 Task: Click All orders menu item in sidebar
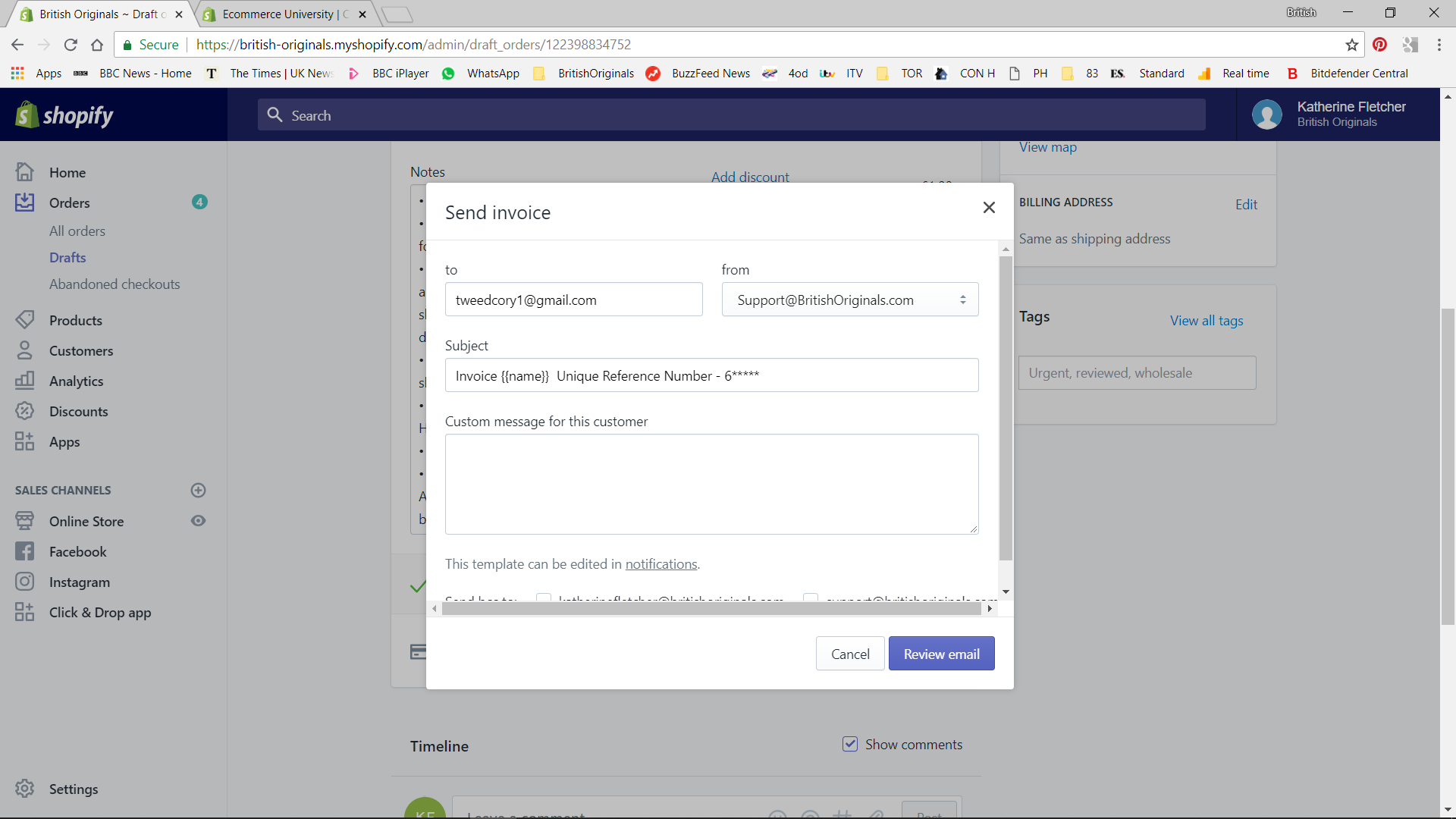pos(78,231)
